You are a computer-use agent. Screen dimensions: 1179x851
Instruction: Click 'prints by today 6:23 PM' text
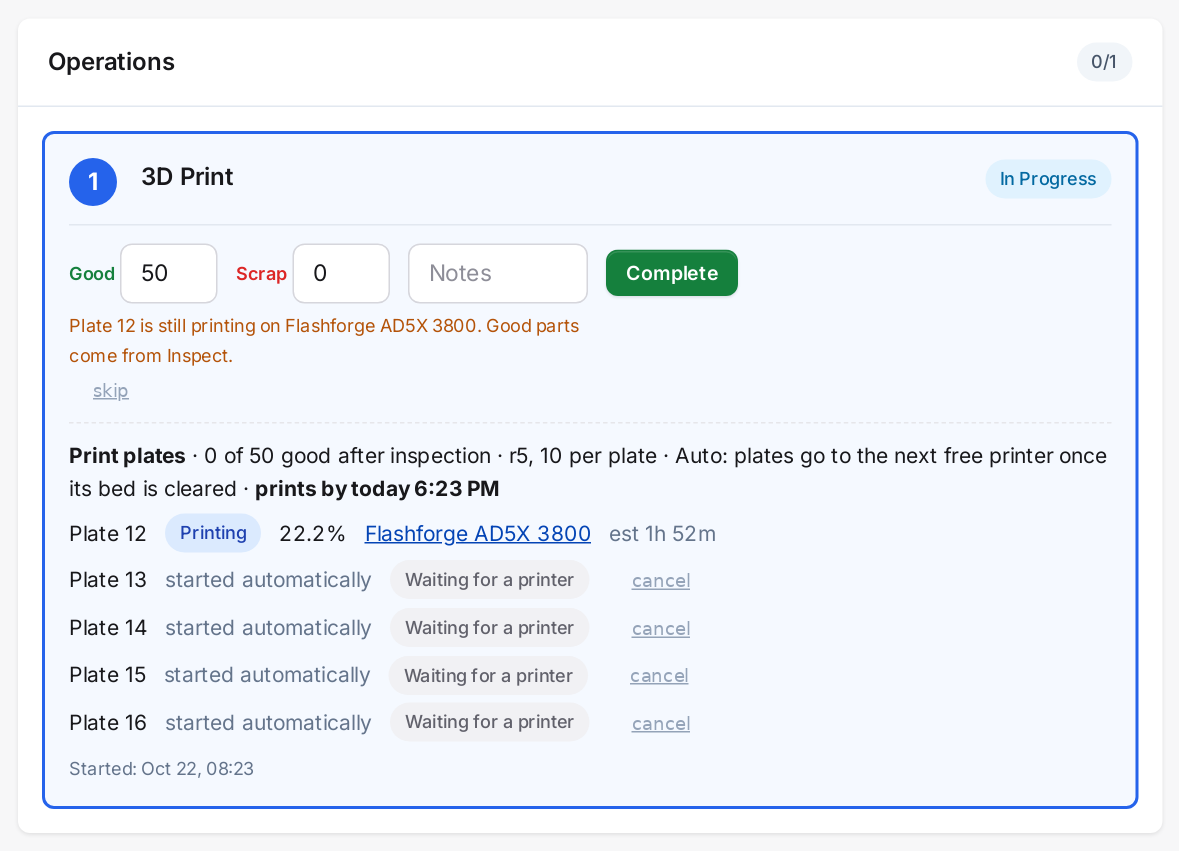tap(377, 489)
